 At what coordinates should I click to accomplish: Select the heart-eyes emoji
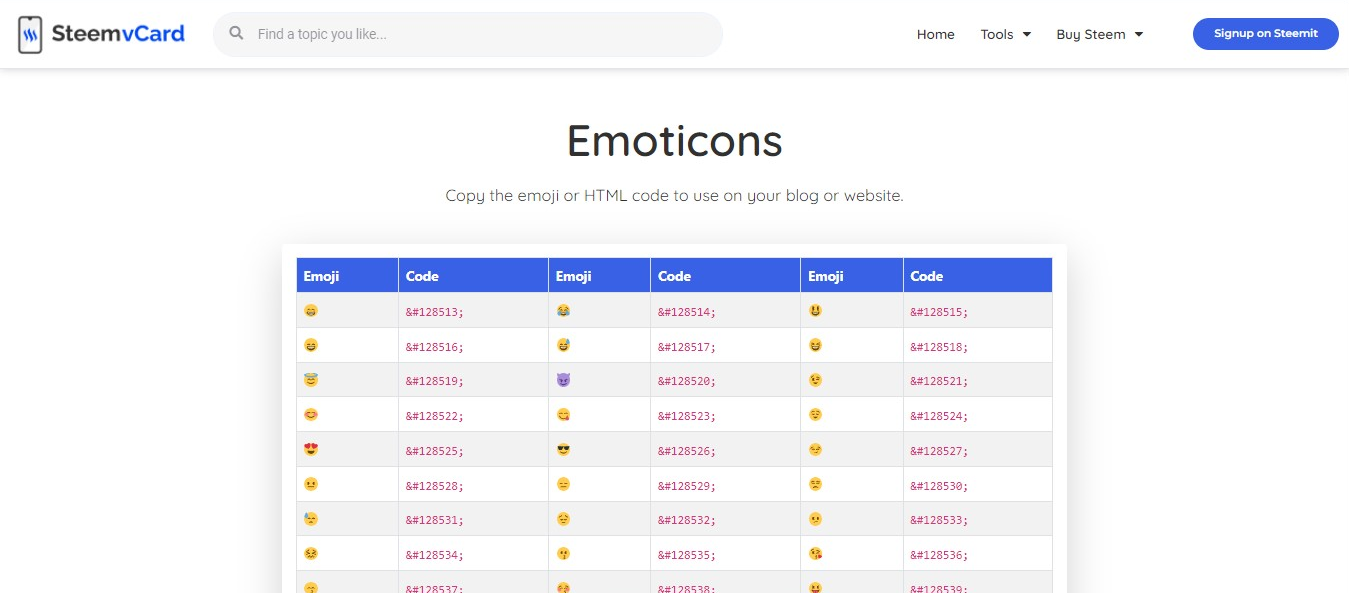pos(311,449)
